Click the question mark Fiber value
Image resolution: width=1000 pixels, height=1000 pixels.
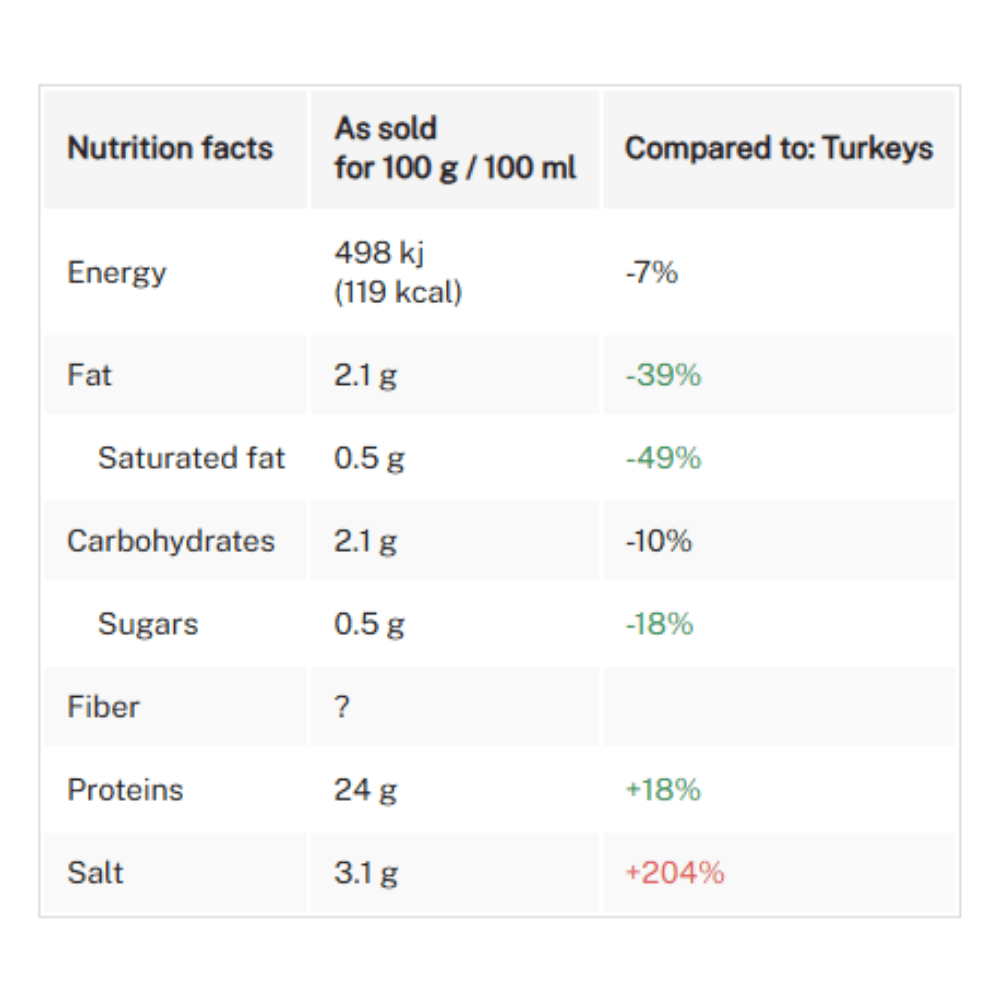point(342,707)
